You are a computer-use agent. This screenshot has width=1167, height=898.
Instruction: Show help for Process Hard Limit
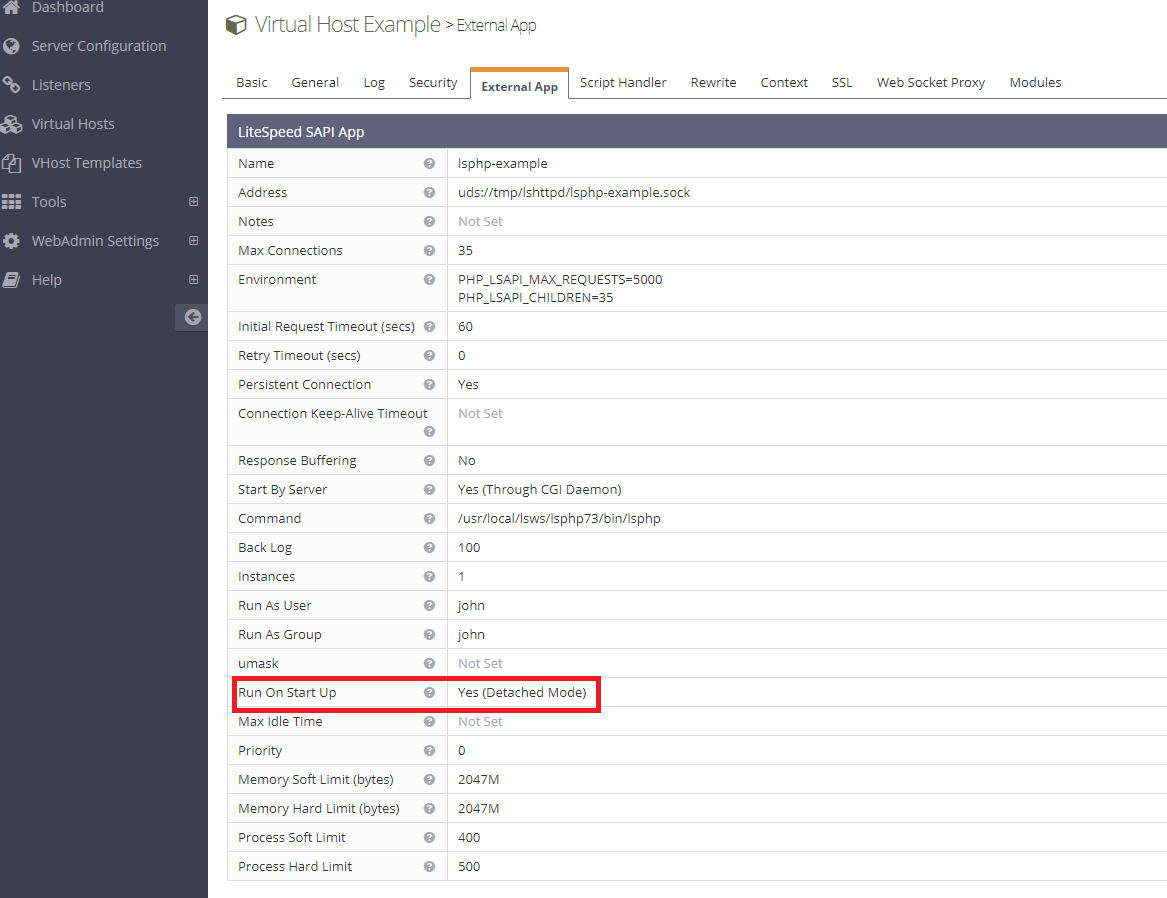[x=429, y=867]
